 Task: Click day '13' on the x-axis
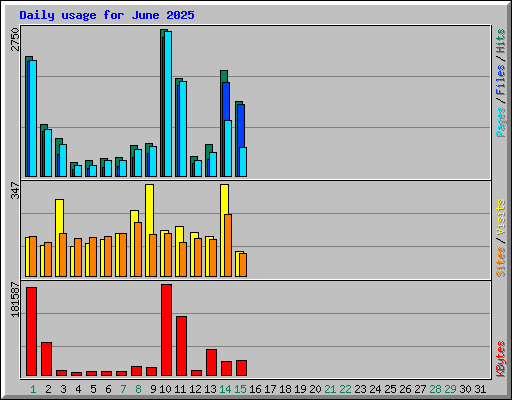click(x=210, y=389)
